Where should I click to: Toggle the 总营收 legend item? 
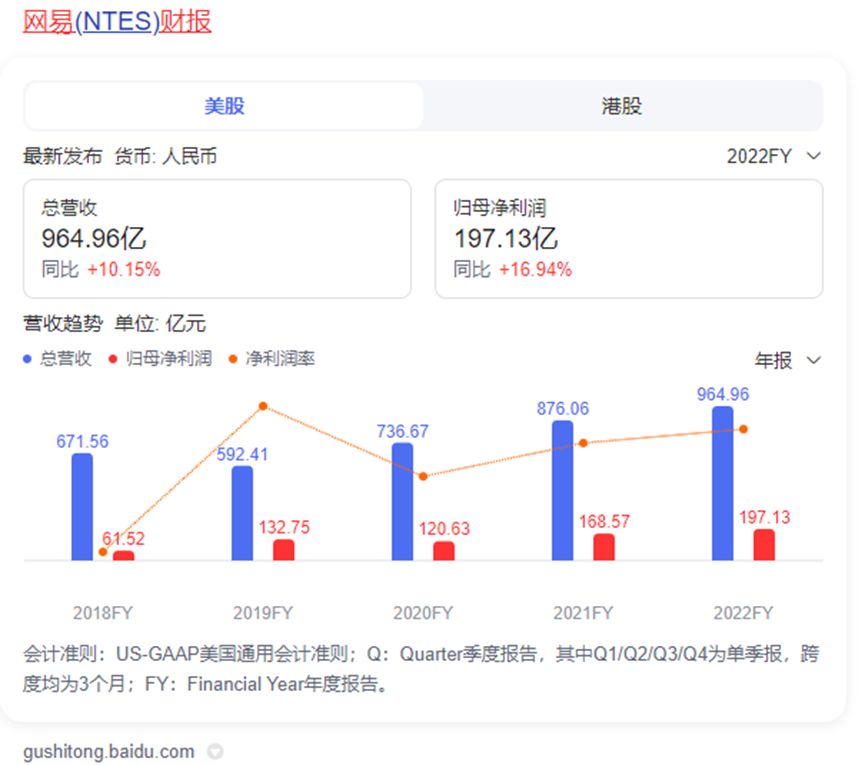57,359
